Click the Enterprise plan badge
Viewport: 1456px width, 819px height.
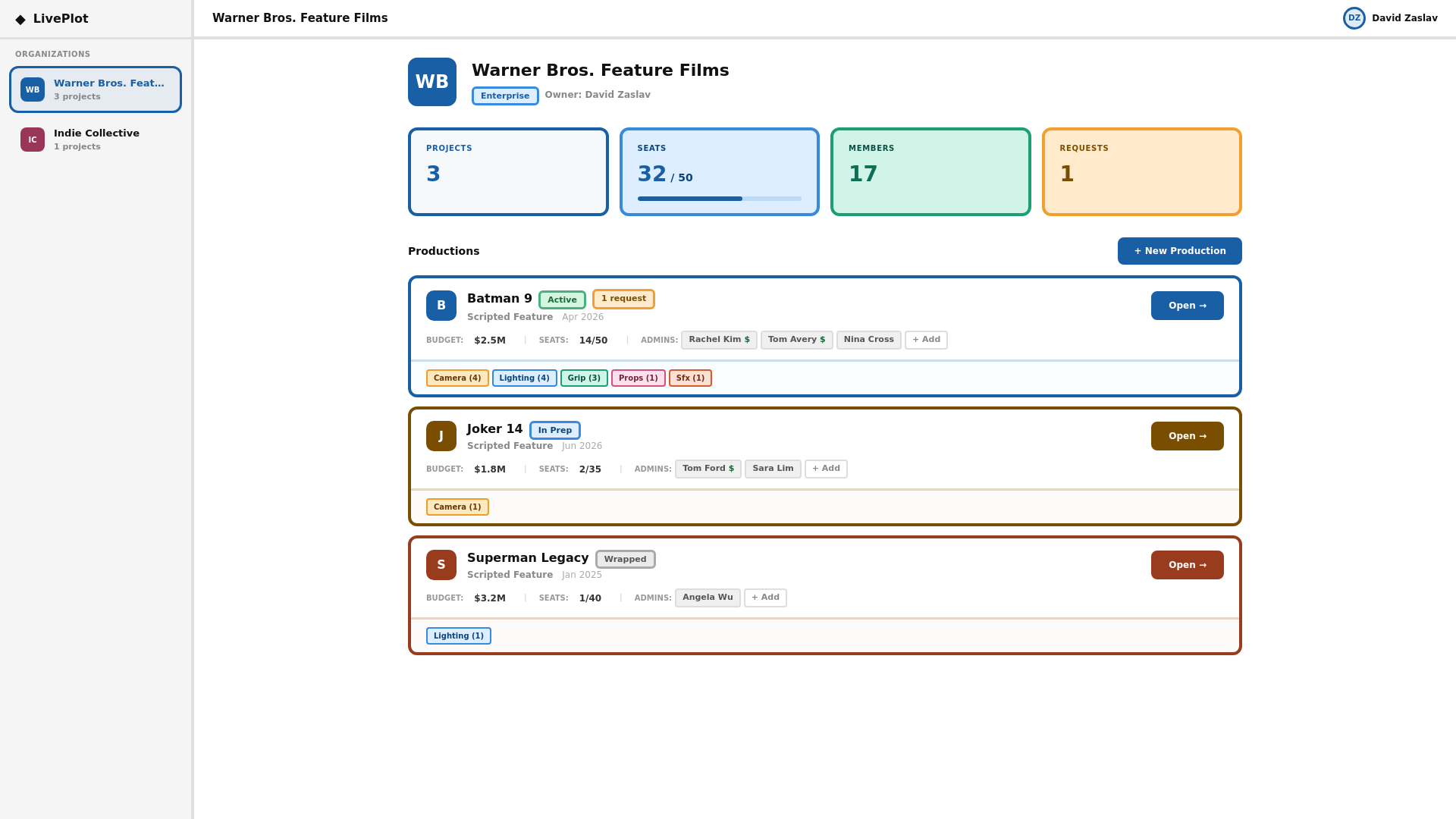(x=505, y=96)
